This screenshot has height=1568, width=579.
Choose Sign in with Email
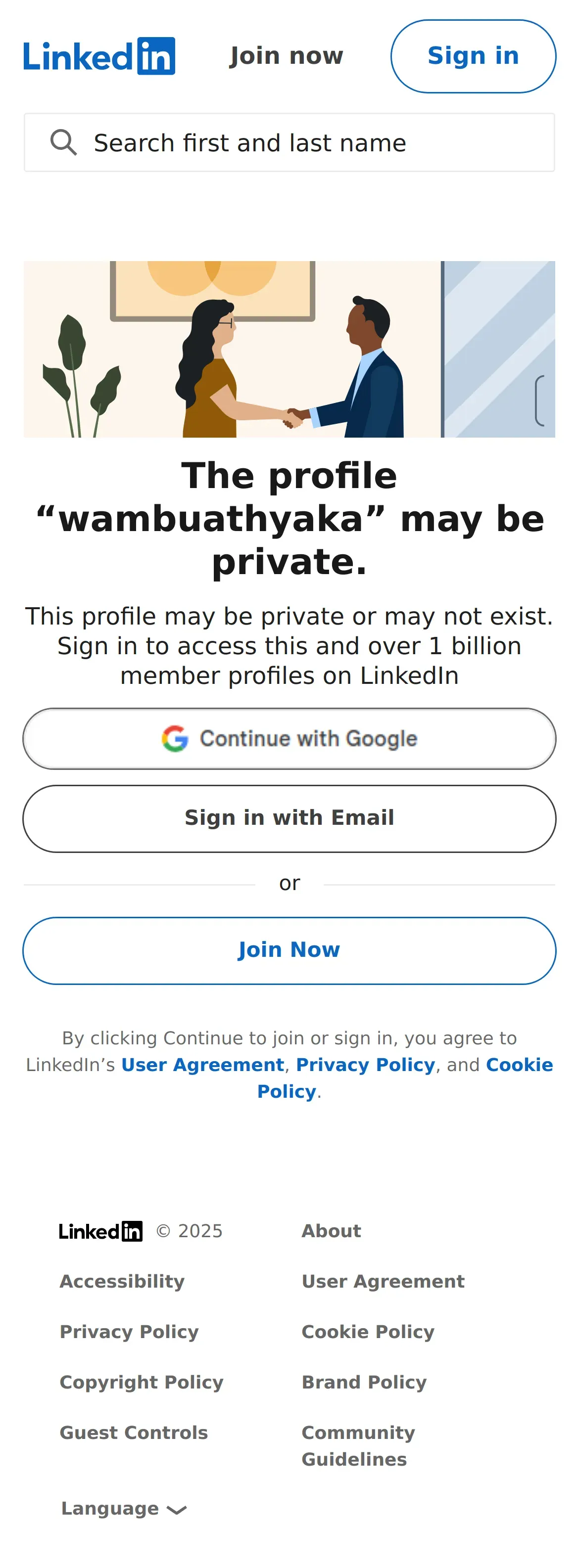(289, 818)
